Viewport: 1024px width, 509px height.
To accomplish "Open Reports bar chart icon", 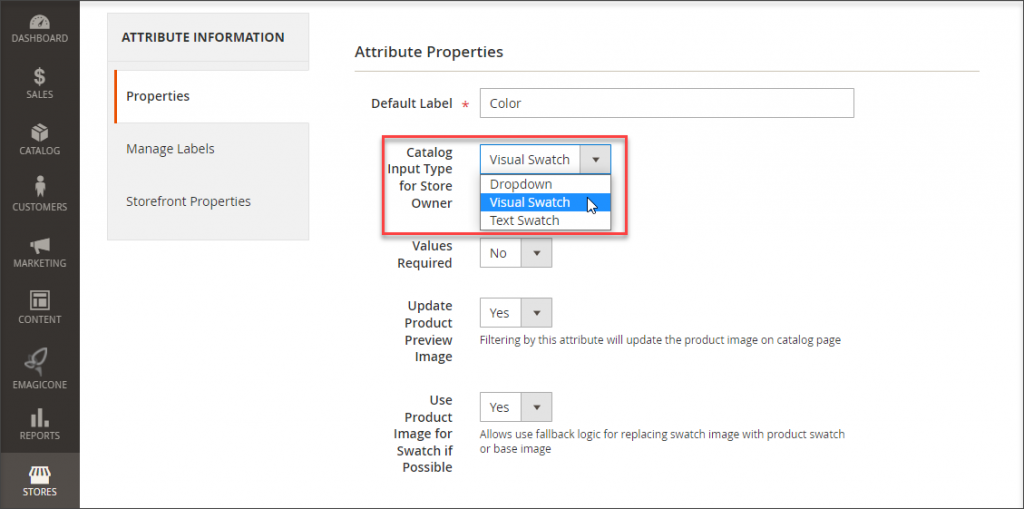I will (x=39, y=417).
